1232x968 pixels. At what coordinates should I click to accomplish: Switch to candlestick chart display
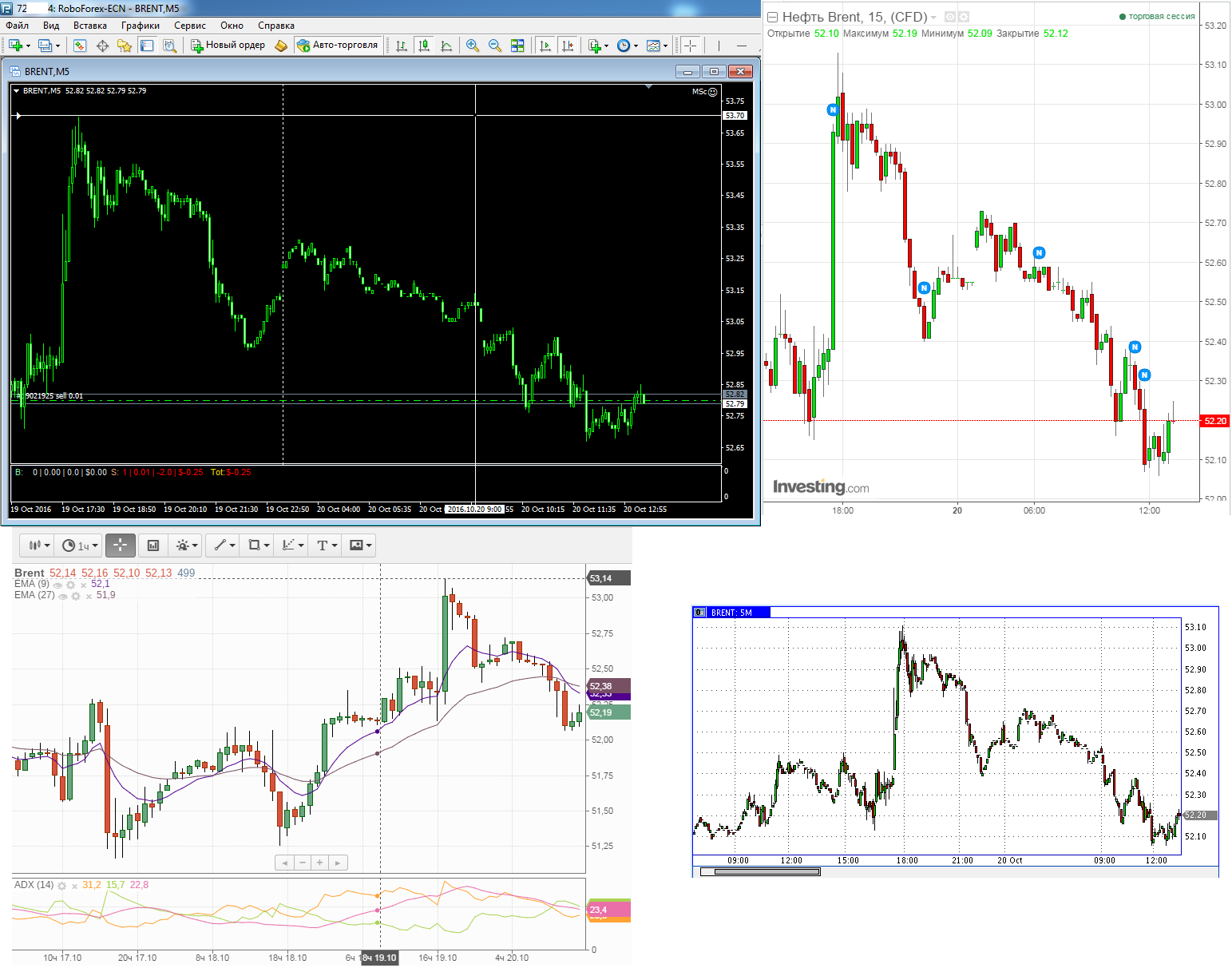424,46
